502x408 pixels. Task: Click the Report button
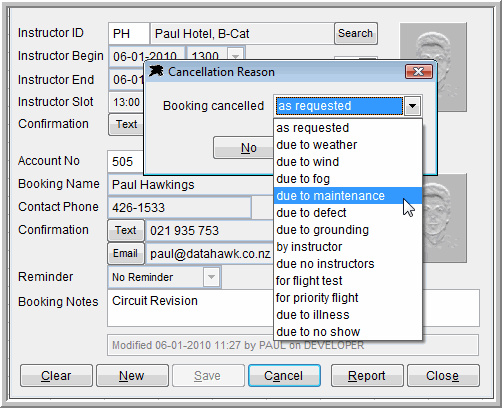(x=367, y=376)
